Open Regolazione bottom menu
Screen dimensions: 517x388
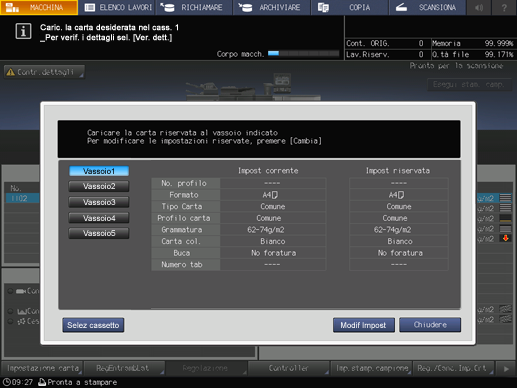[x=206, y=368]
